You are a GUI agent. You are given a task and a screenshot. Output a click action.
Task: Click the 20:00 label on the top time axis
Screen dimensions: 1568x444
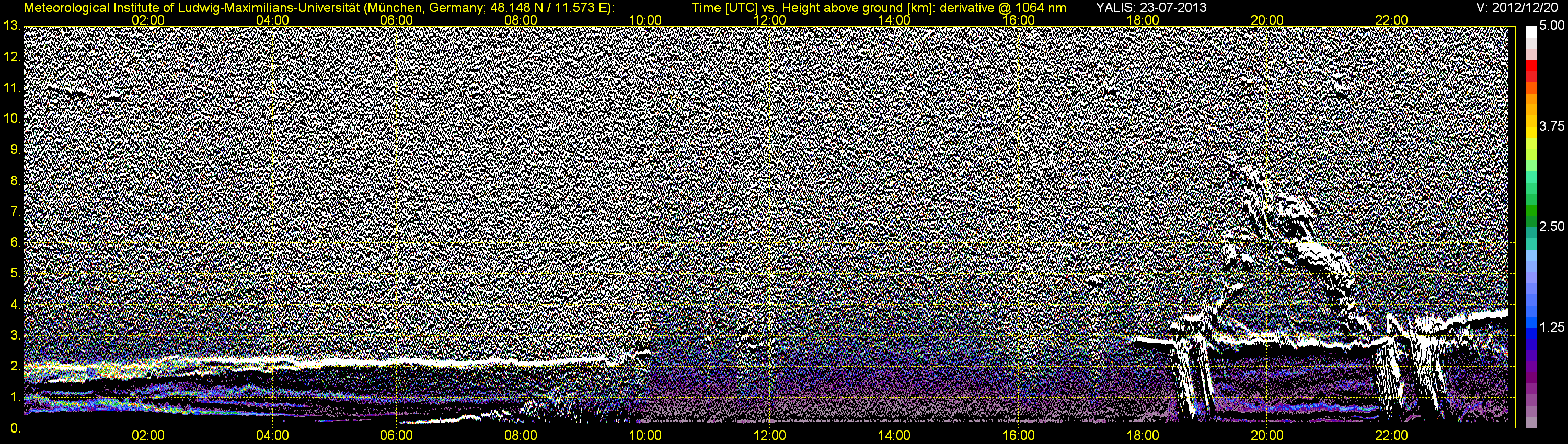tap(1267, 20)
